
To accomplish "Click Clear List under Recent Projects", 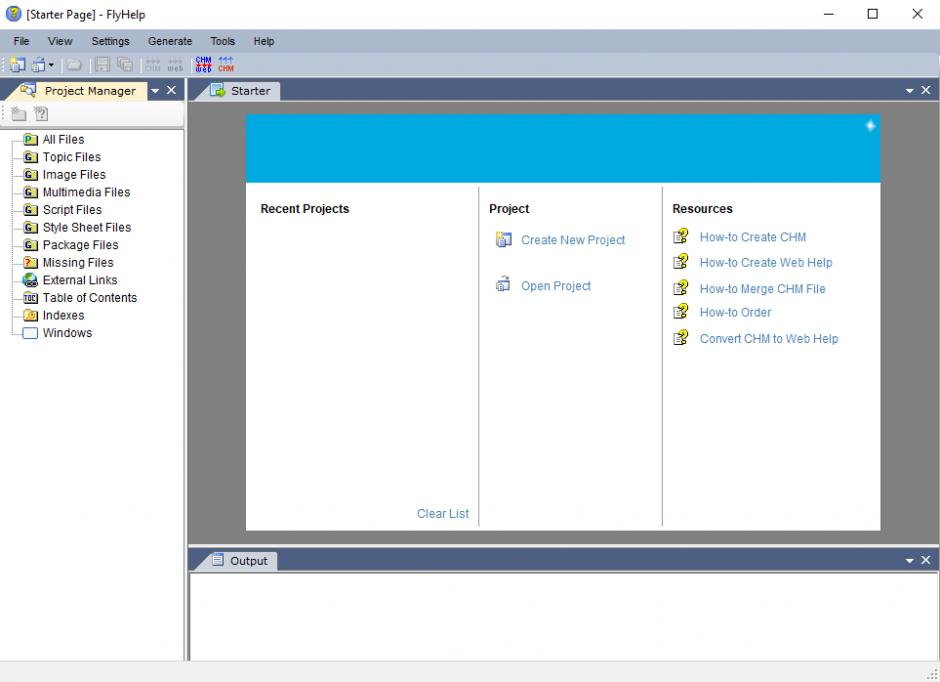I will point(442,514).
